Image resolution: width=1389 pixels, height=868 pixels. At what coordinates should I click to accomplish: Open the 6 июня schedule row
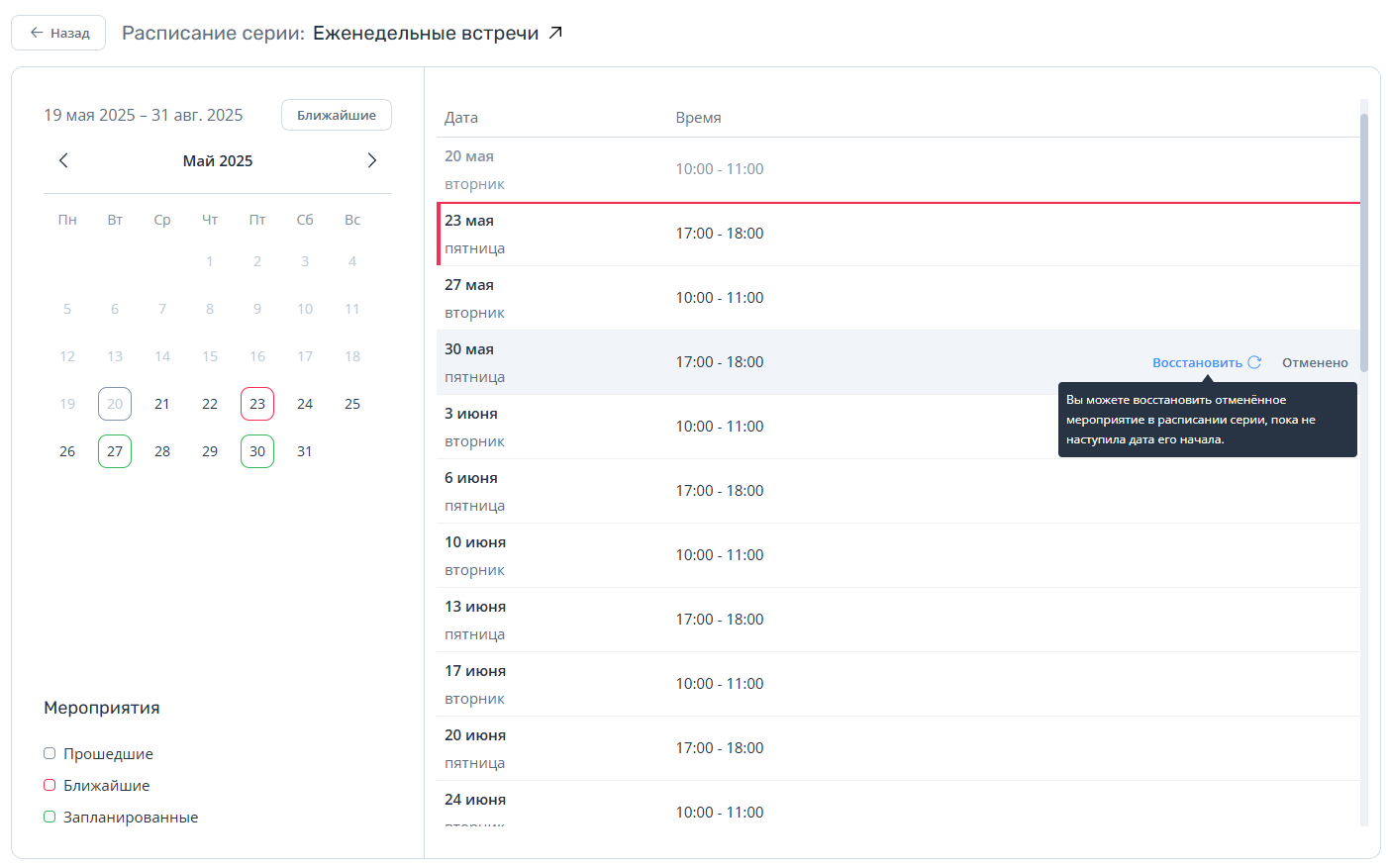(898, 491)
